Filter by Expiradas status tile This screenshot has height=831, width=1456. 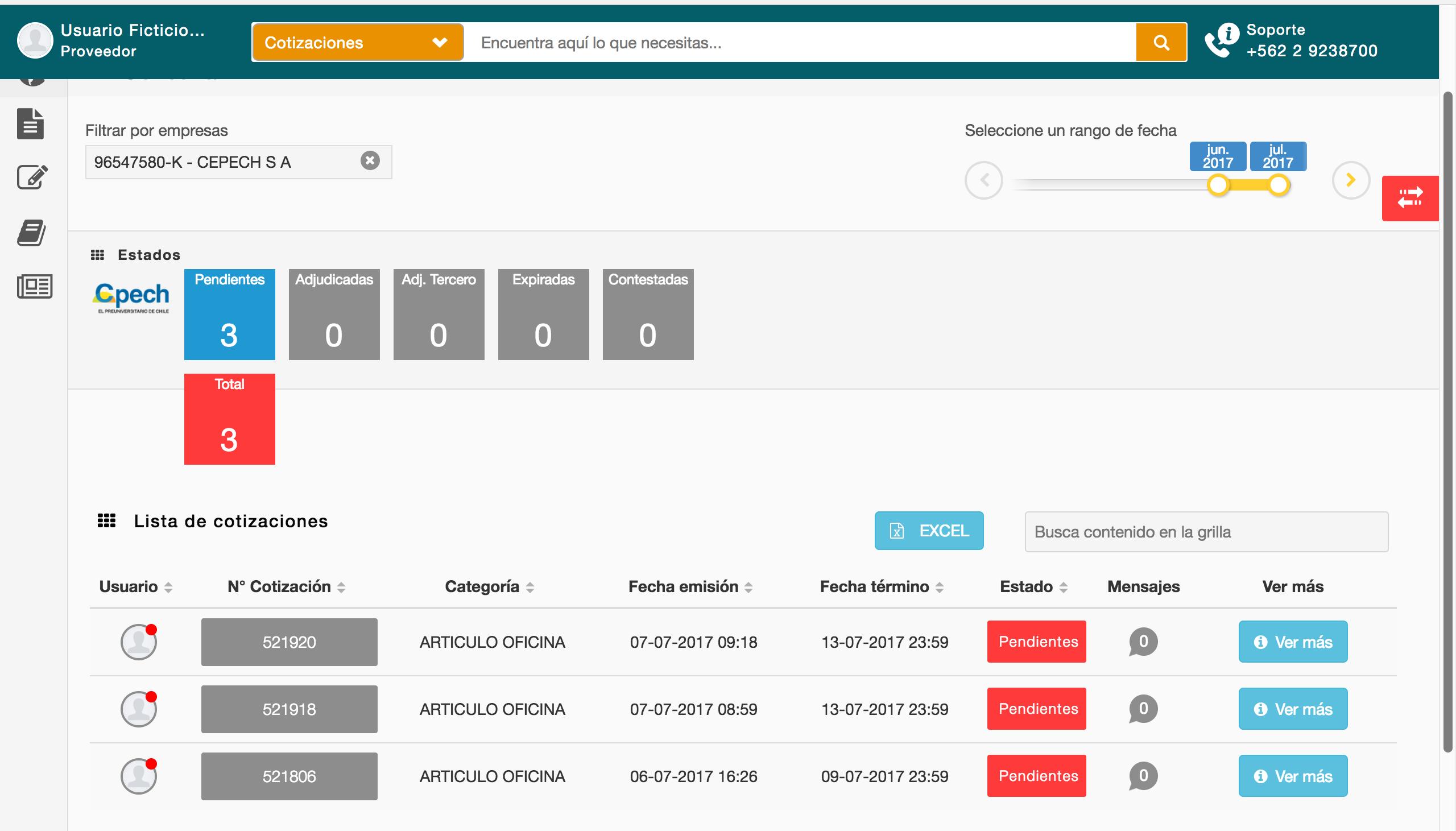click(x=543, y=315)
